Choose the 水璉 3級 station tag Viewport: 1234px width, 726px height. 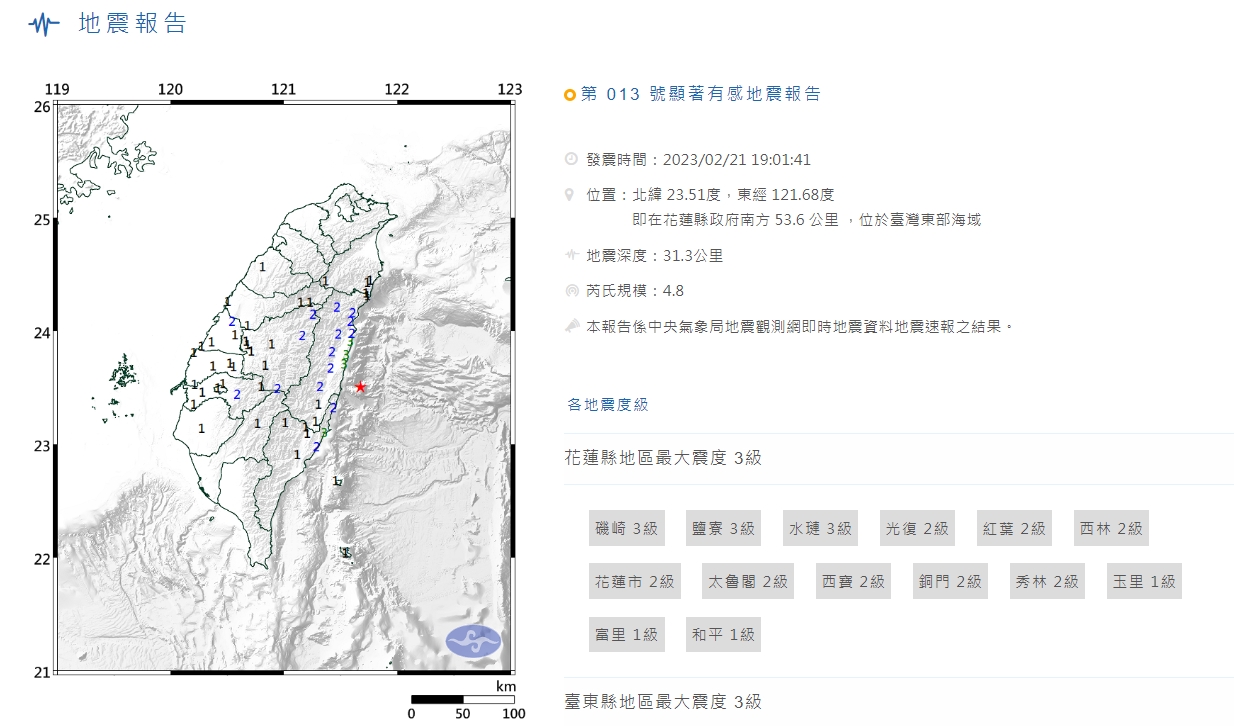819,528
